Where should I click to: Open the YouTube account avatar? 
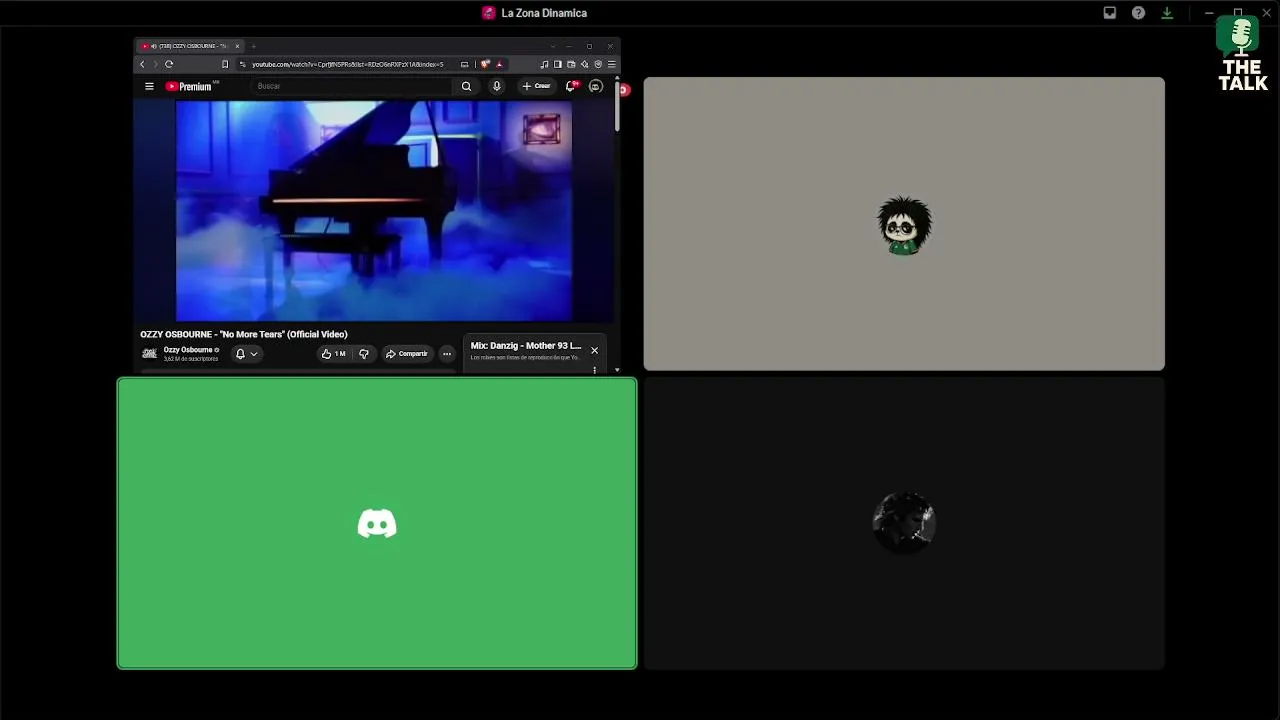pyautogui.click(x=596, y=86)
